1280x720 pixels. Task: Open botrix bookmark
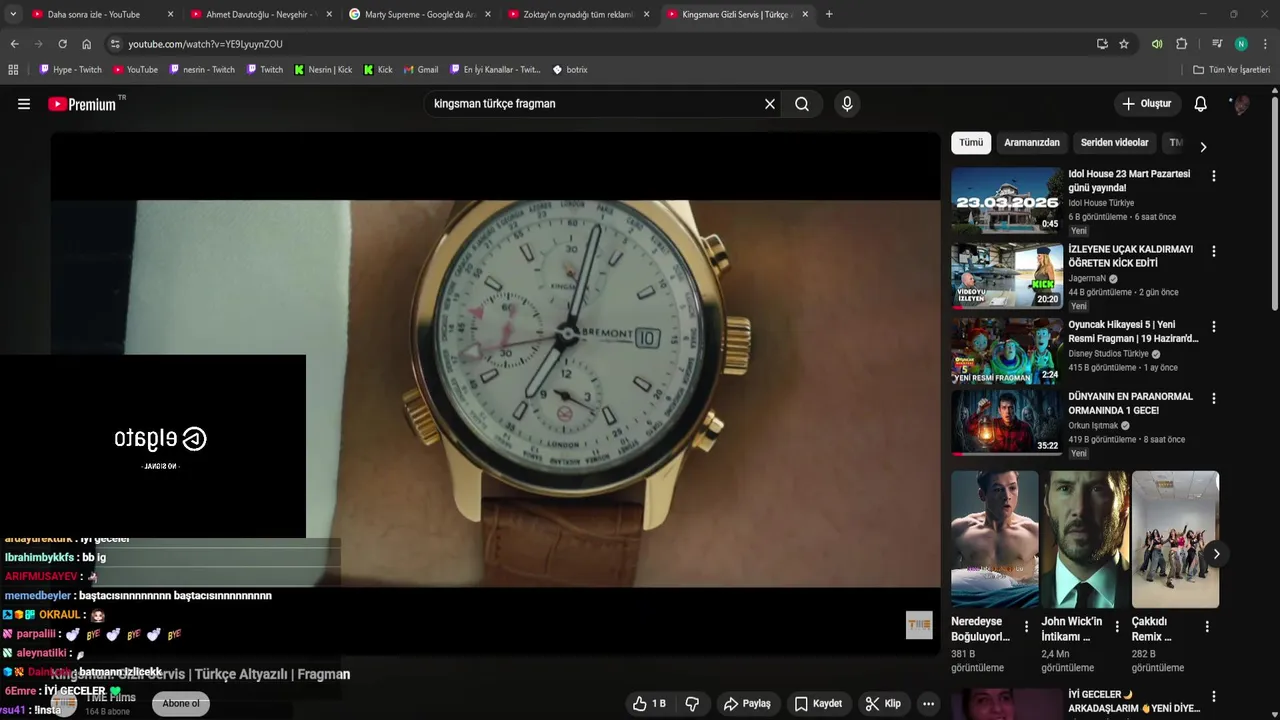point(570,70)
